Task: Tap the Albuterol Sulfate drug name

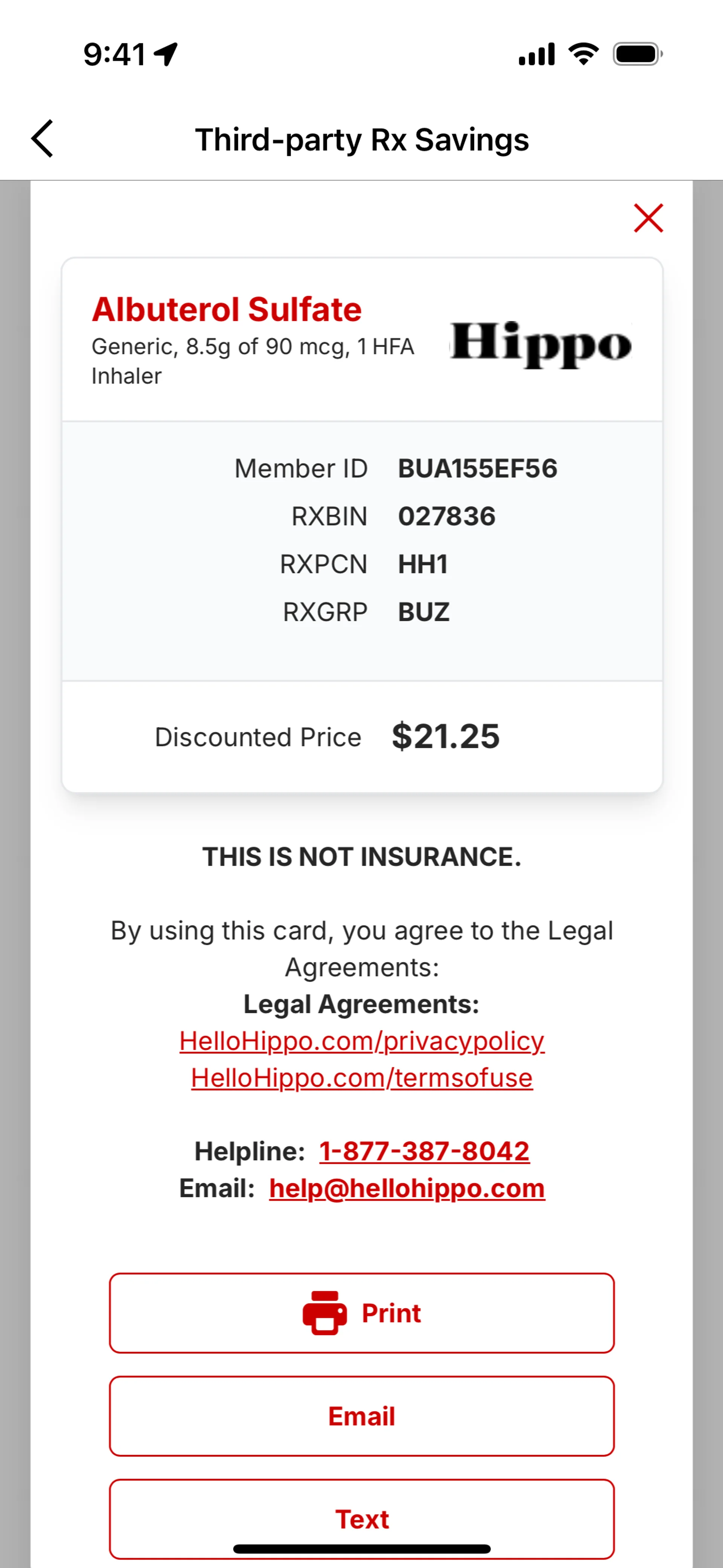Action: [x=226, y=309]
